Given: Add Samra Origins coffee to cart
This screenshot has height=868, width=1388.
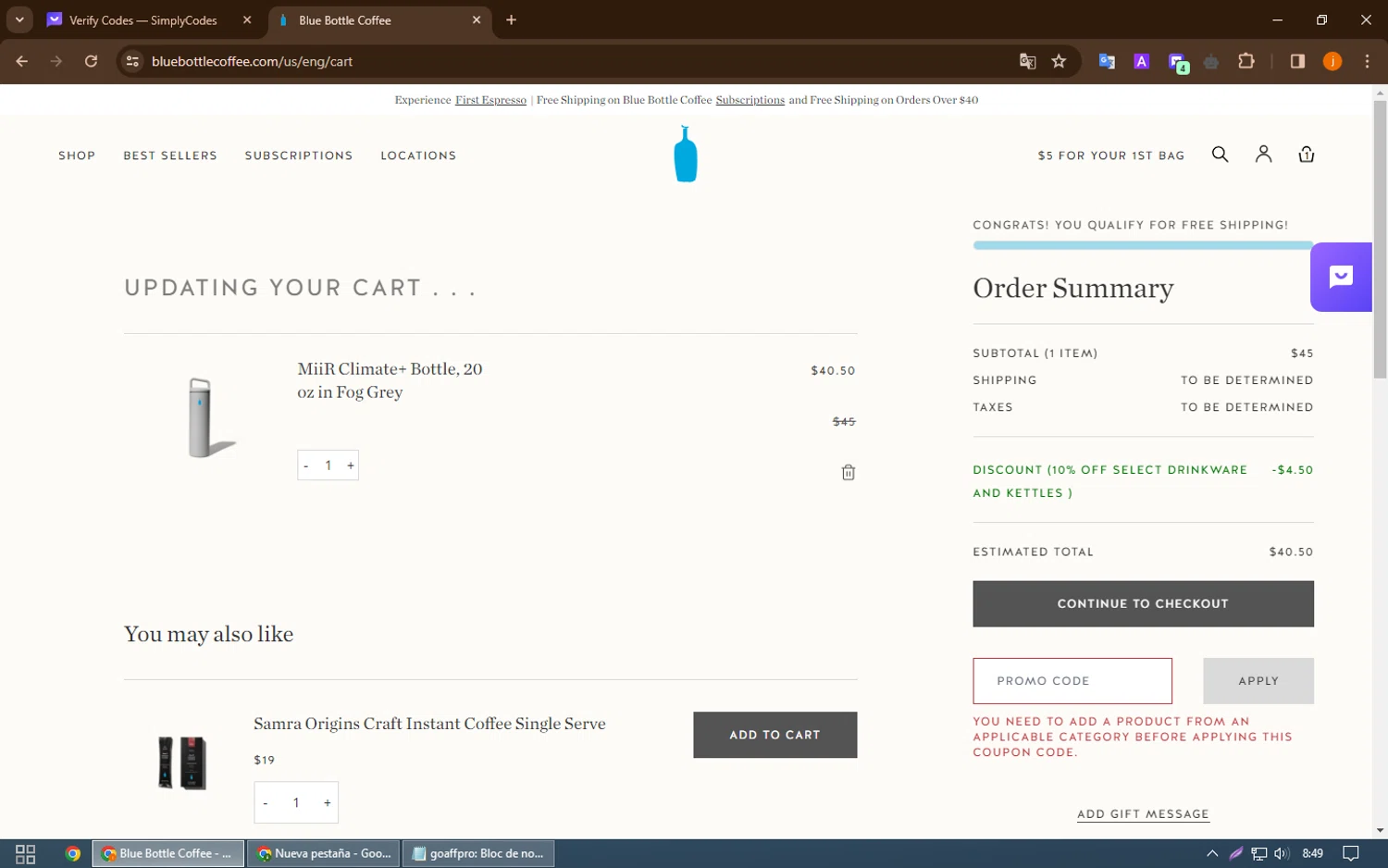Looking at the screenshot, I should 775,735.
